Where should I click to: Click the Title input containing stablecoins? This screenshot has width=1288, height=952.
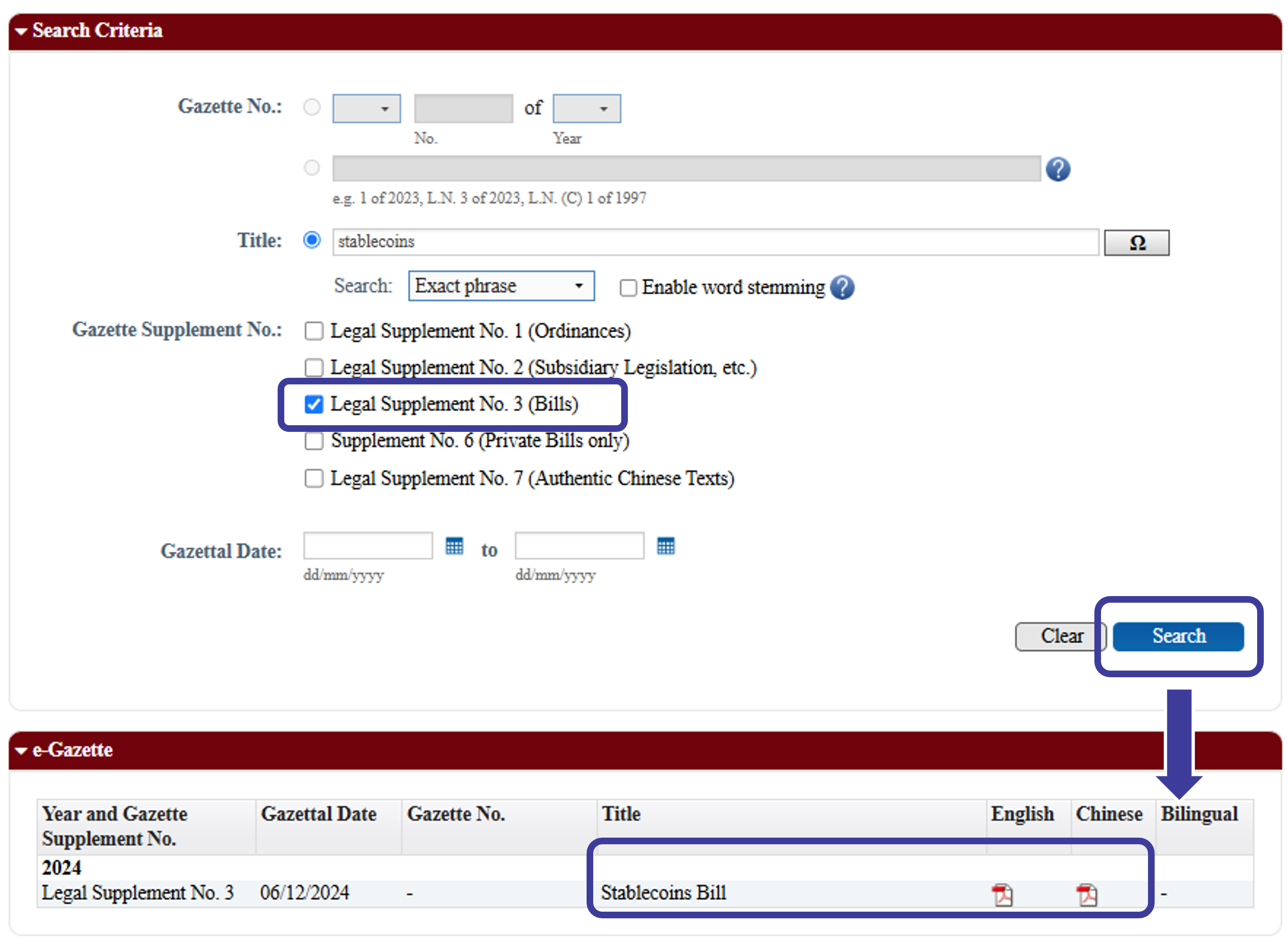coord(715,242)
